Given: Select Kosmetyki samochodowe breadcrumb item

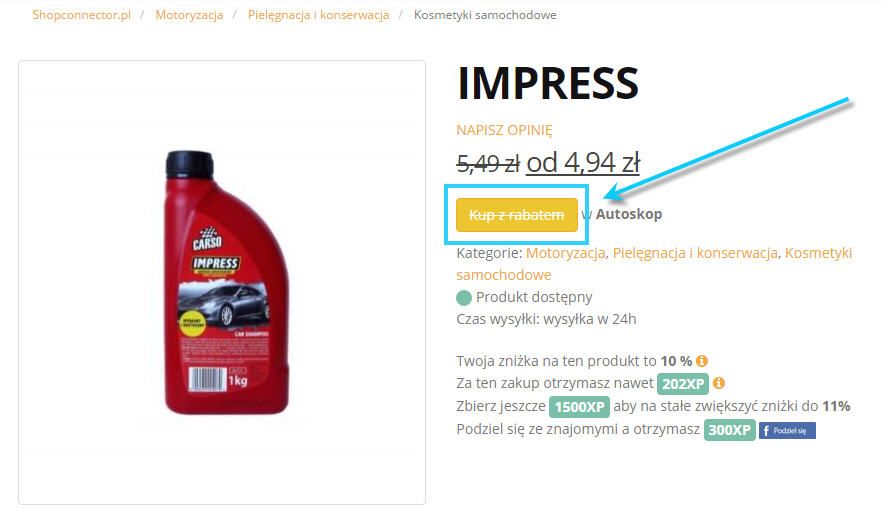Looking at the screenshot, I should point(485,15).
